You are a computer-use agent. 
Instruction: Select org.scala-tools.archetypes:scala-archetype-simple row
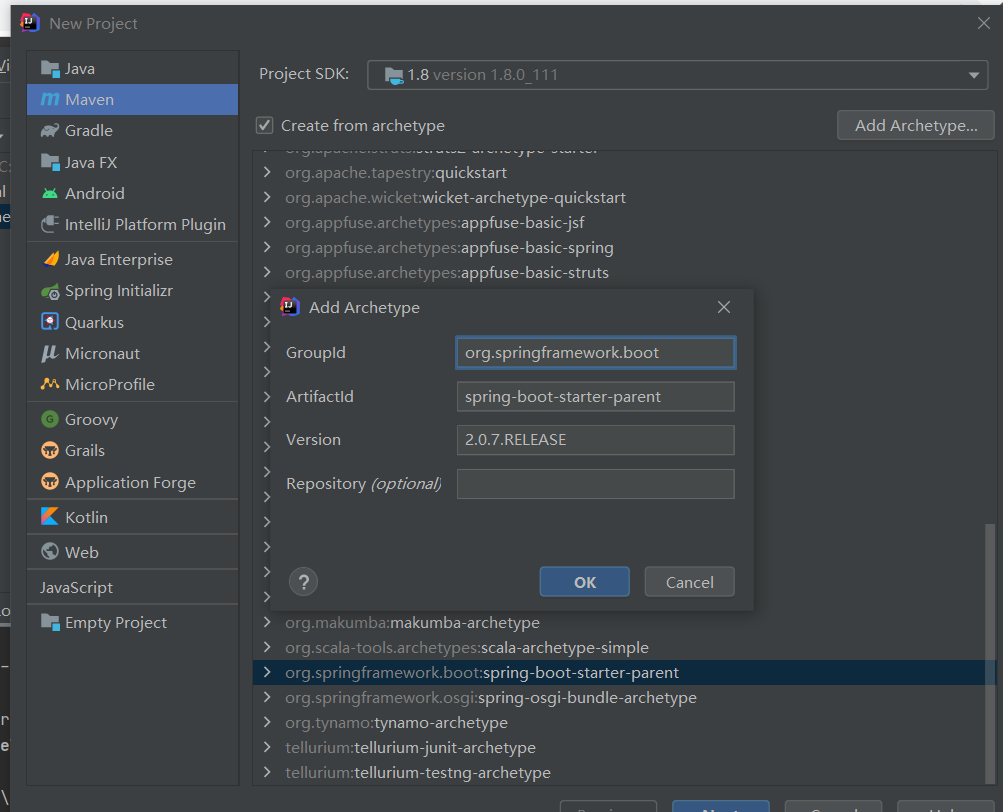(x=624, y=648)
